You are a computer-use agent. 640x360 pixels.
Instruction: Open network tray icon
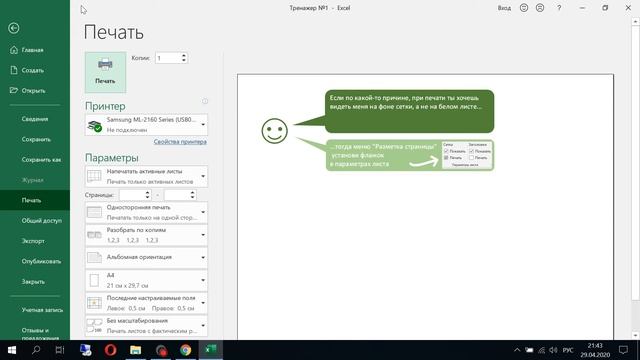(x=541, y=350)
